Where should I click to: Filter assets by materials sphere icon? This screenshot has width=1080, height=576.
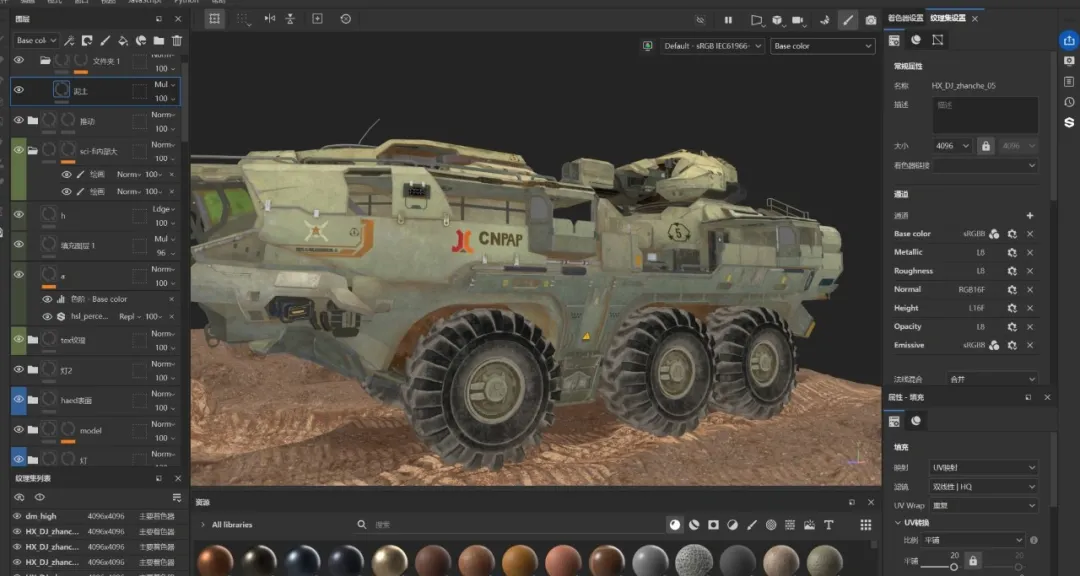[675, 525]
